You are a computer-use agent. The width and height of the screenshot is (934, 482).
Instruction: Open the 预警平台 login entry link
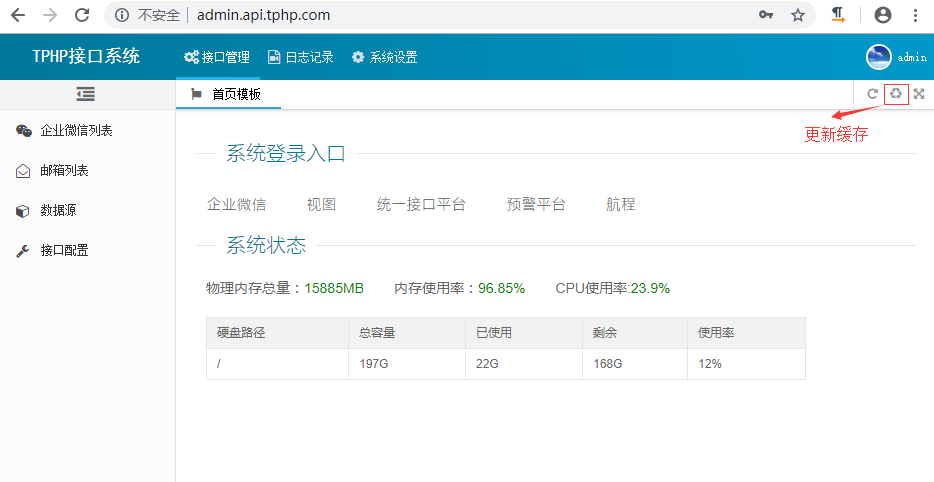[536, 204]
